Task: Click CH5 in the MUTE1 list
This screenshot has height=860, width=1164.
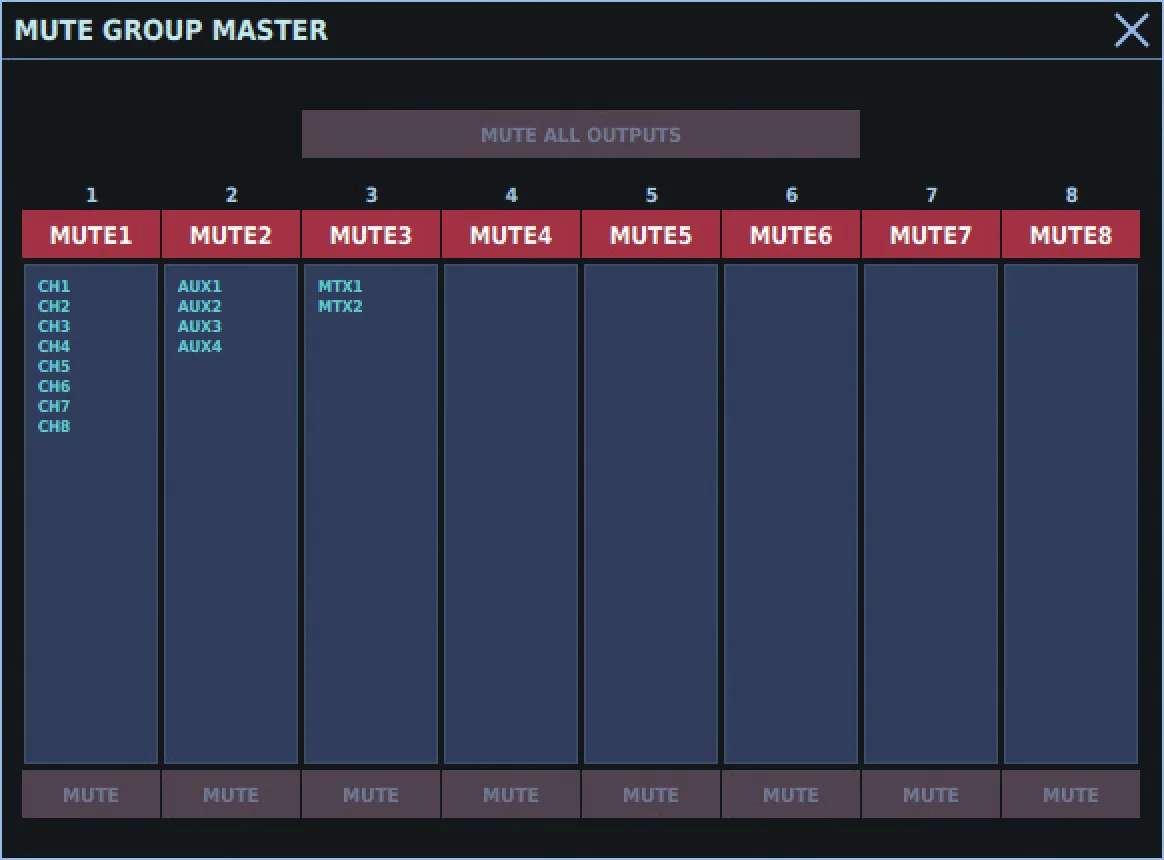Action: pyautogui.click(x=54, y=366)
